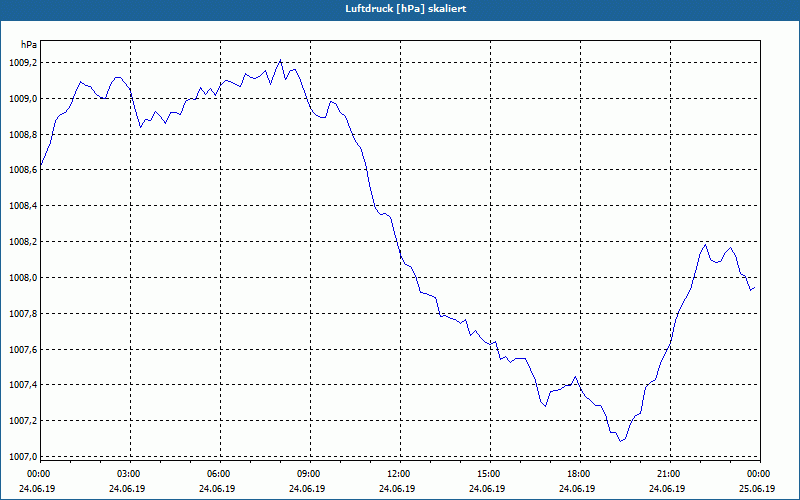Click the y-axis label 1007,2

[23, 420]
